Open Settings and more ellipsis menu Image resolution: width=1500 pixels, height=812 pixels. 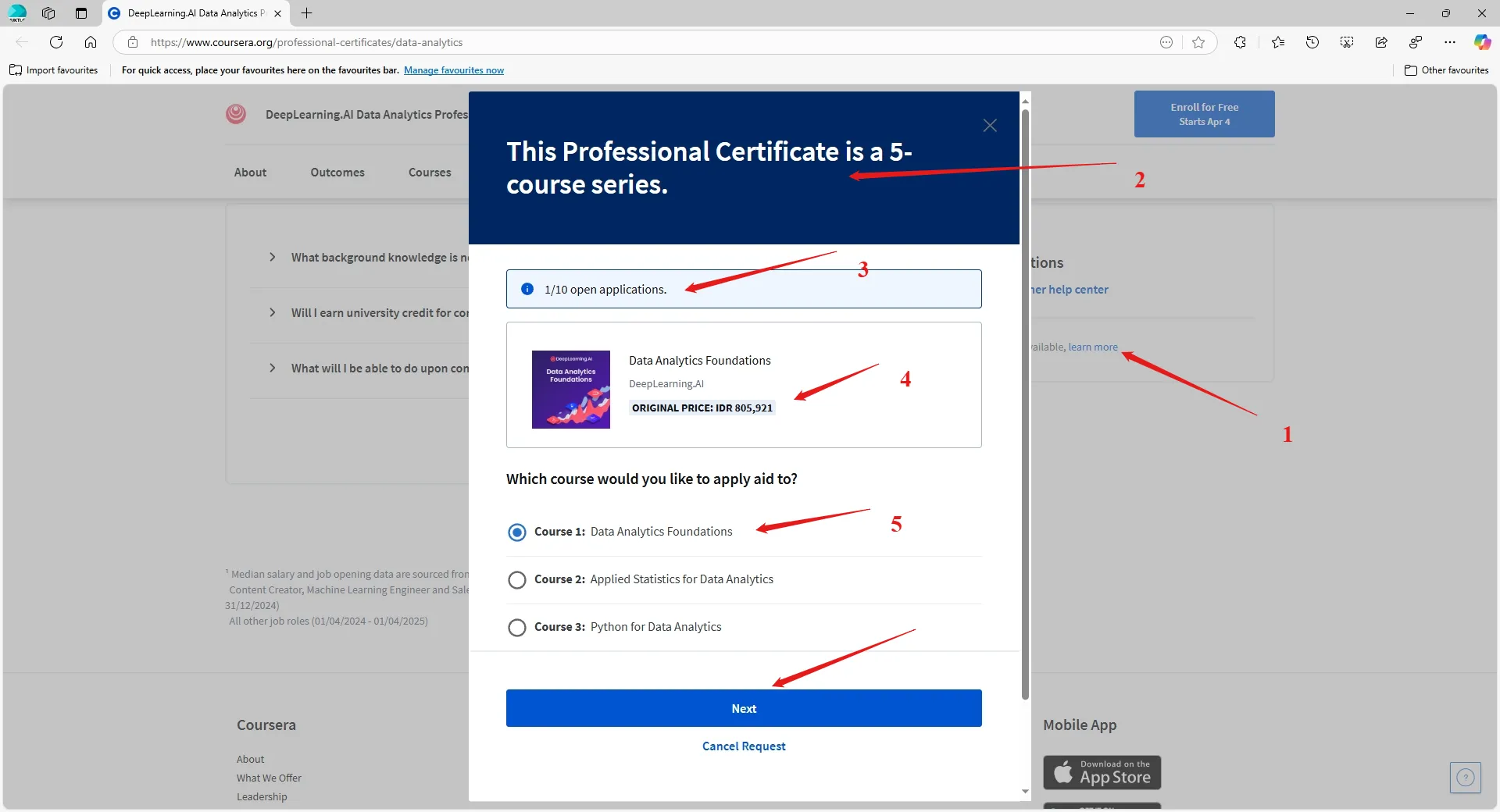pyautogui.click(x=1450, y=42)
